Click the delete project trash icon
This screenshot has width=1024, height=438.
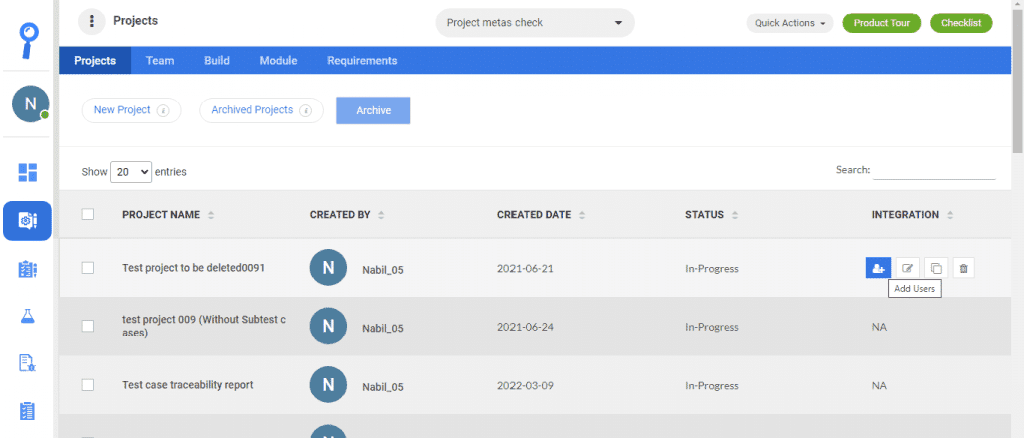pos(963,268)
